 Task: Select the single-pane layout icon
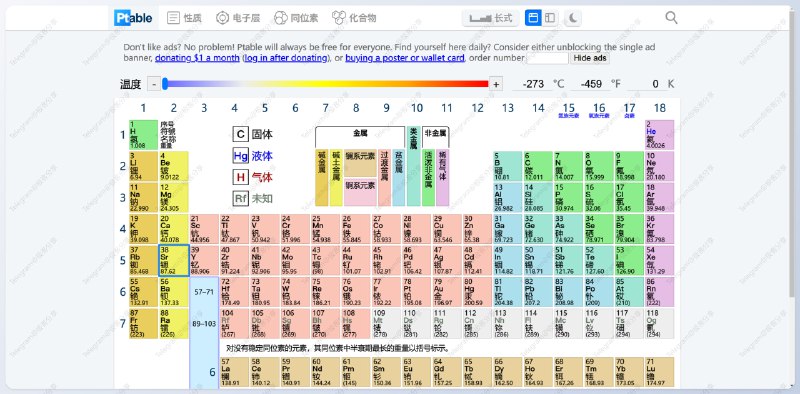pos(533,18)
